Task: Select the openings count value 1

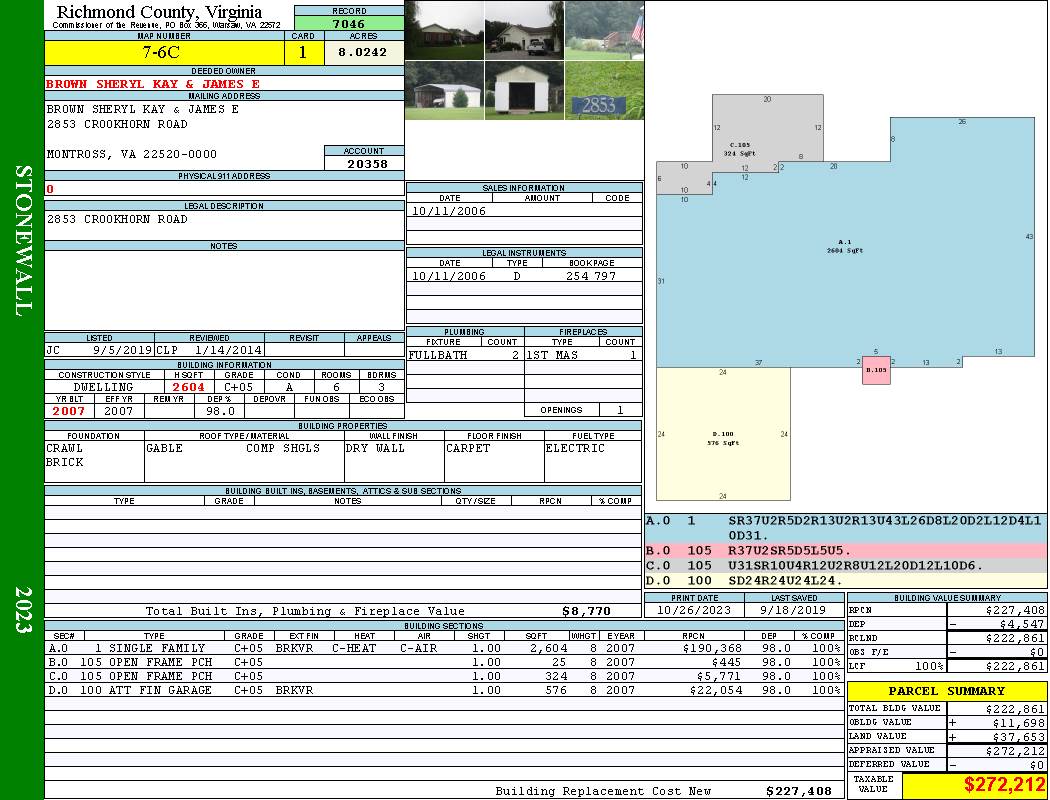Action: click(x=620, y=410)
